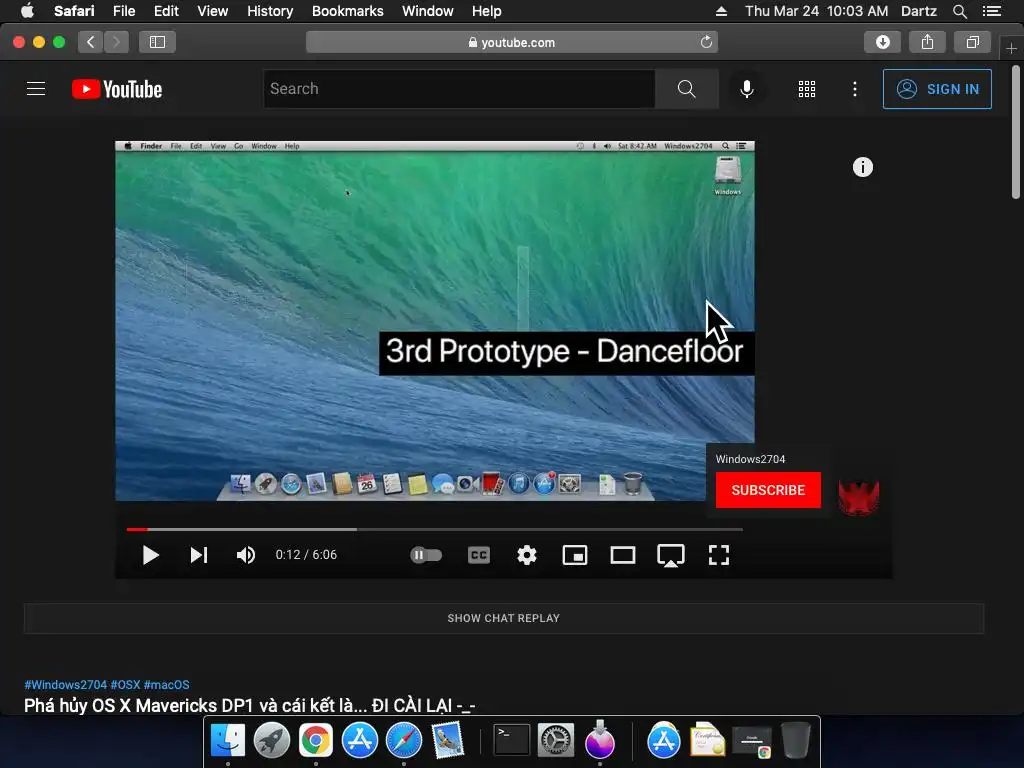Toggle the autoplay switch
1024x768 pixels.
[x=426, y=555]
